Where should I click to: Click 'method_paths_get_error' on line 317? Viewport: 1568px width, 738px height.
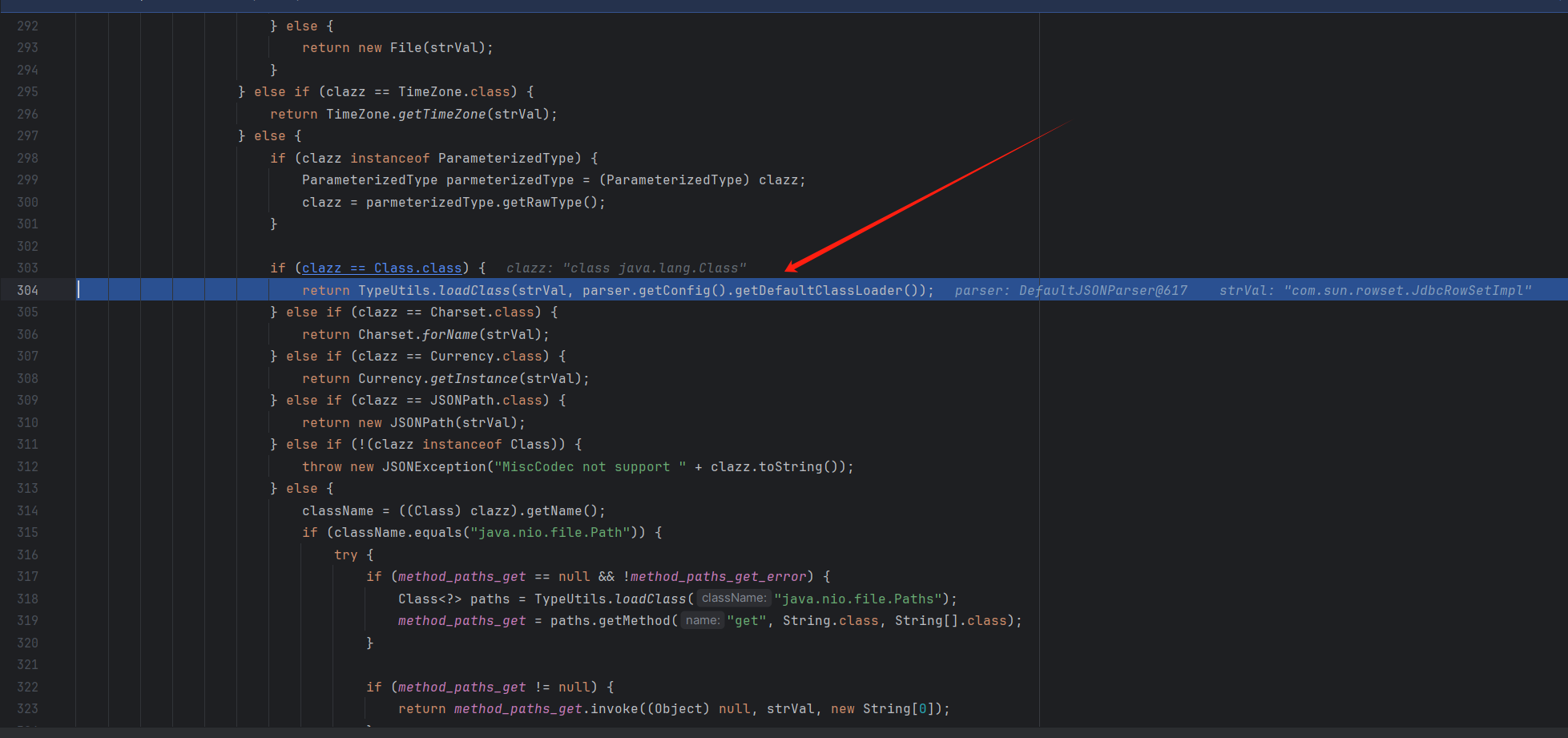point(719,576)
